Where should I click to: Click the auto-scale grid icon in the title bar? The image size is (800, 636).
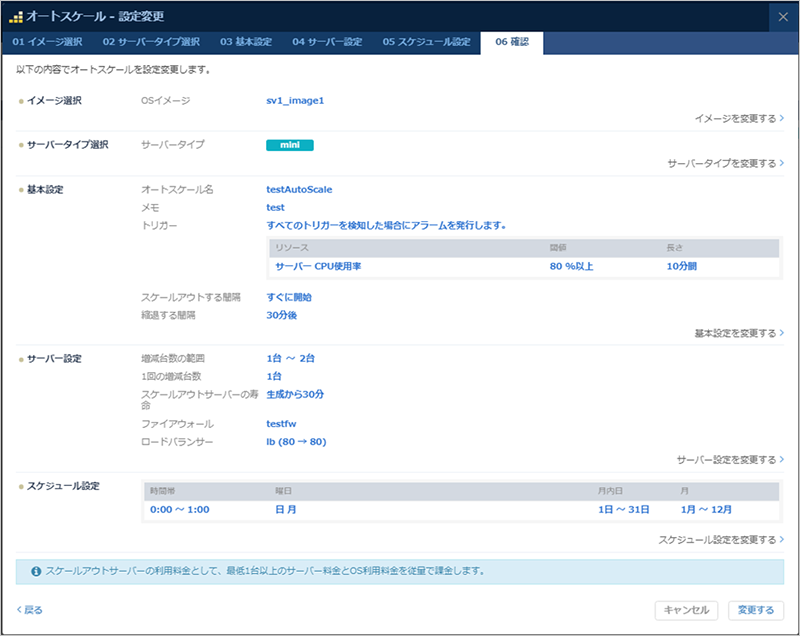(x=18, y=15)
